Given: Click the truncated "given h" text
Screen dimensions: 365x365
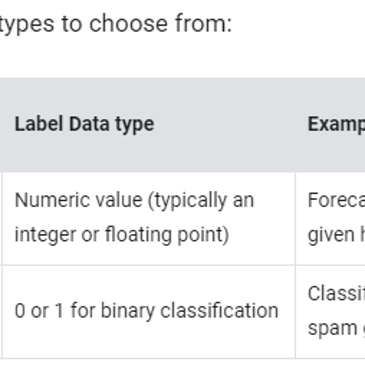Looking at the screenshot, I should click(336, 235).
